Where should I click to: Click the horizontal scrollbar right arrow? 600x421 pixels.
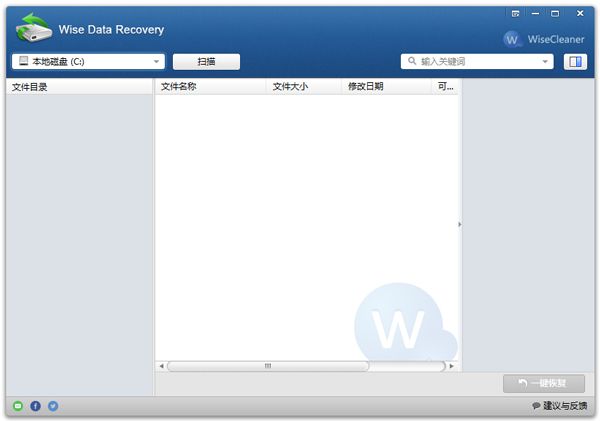[452, 366]
